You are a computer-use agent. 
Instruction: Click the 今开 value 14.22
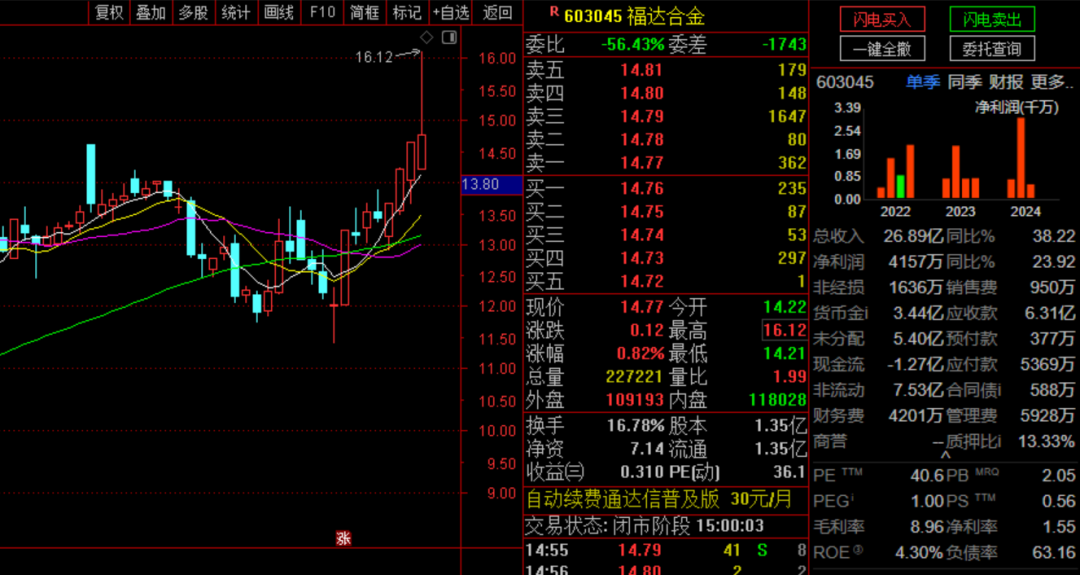pos(785,307)
